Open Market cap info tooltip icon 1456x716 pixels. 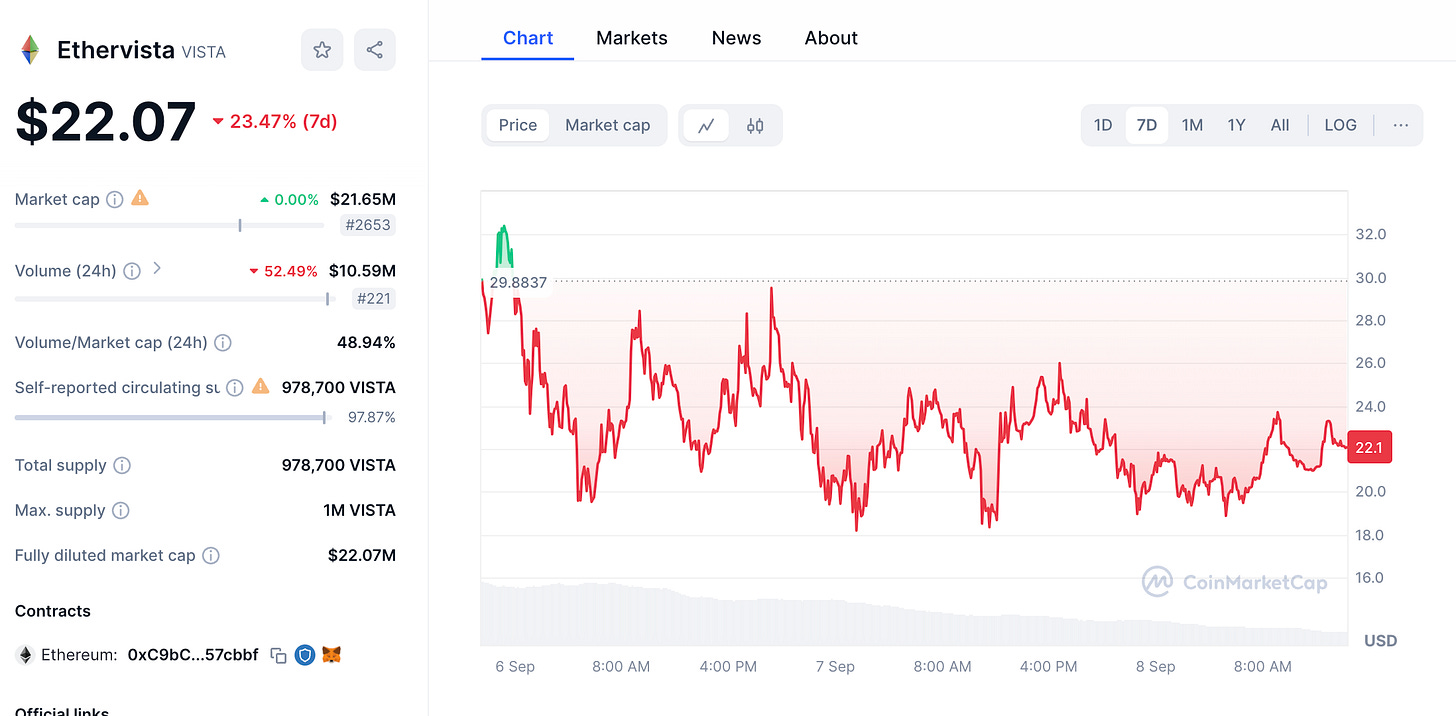tap(115, 199)
